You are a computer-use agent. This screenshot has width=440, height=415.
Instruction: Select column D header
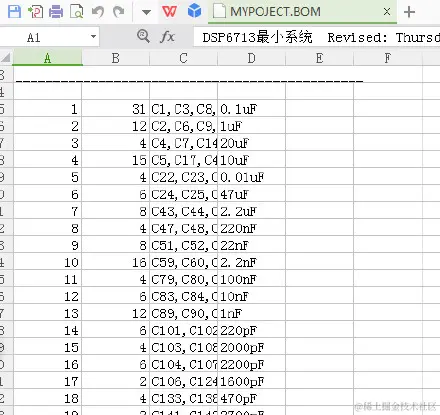(251, 58)
